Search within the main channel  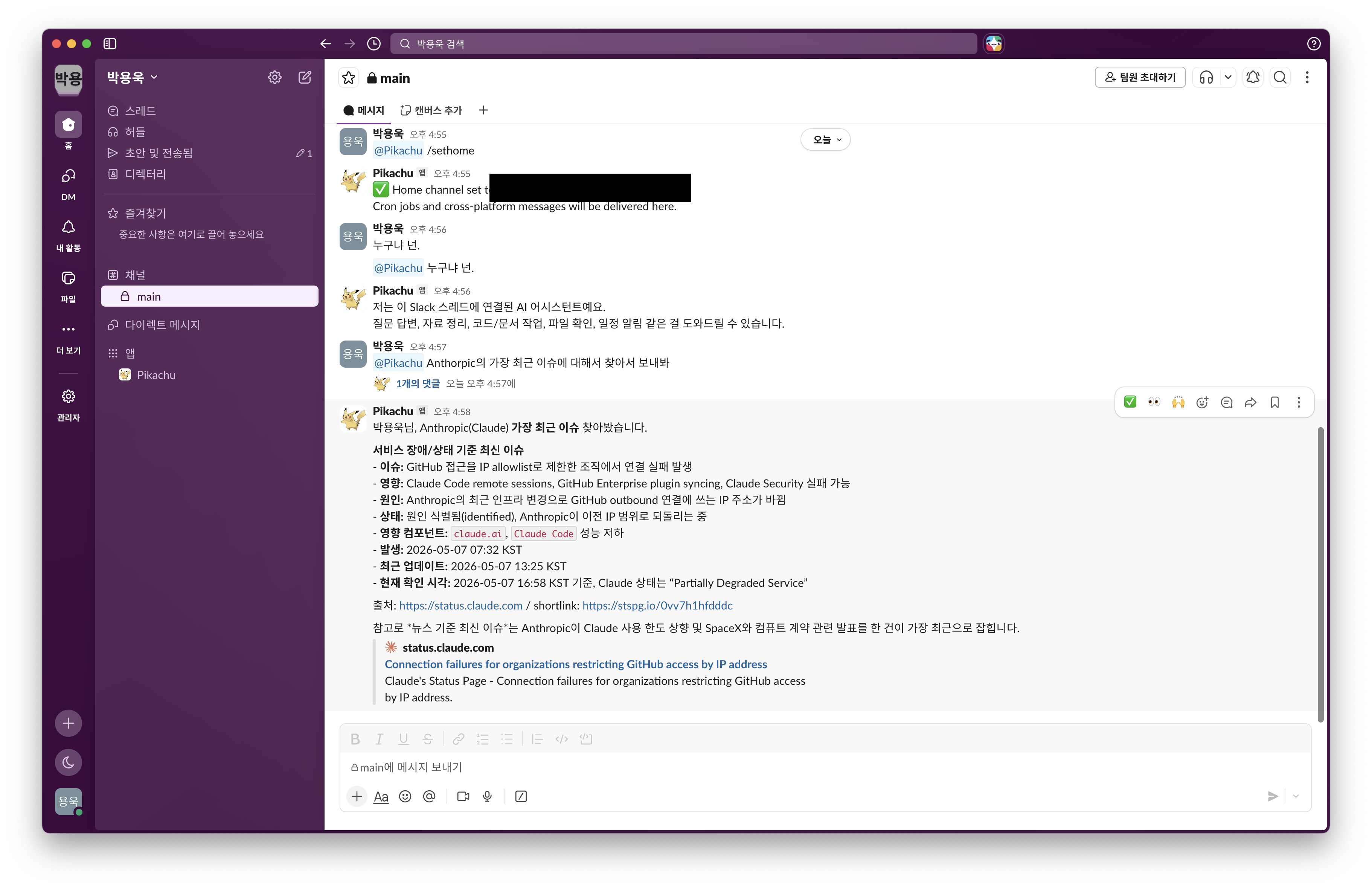point(1280,77)
